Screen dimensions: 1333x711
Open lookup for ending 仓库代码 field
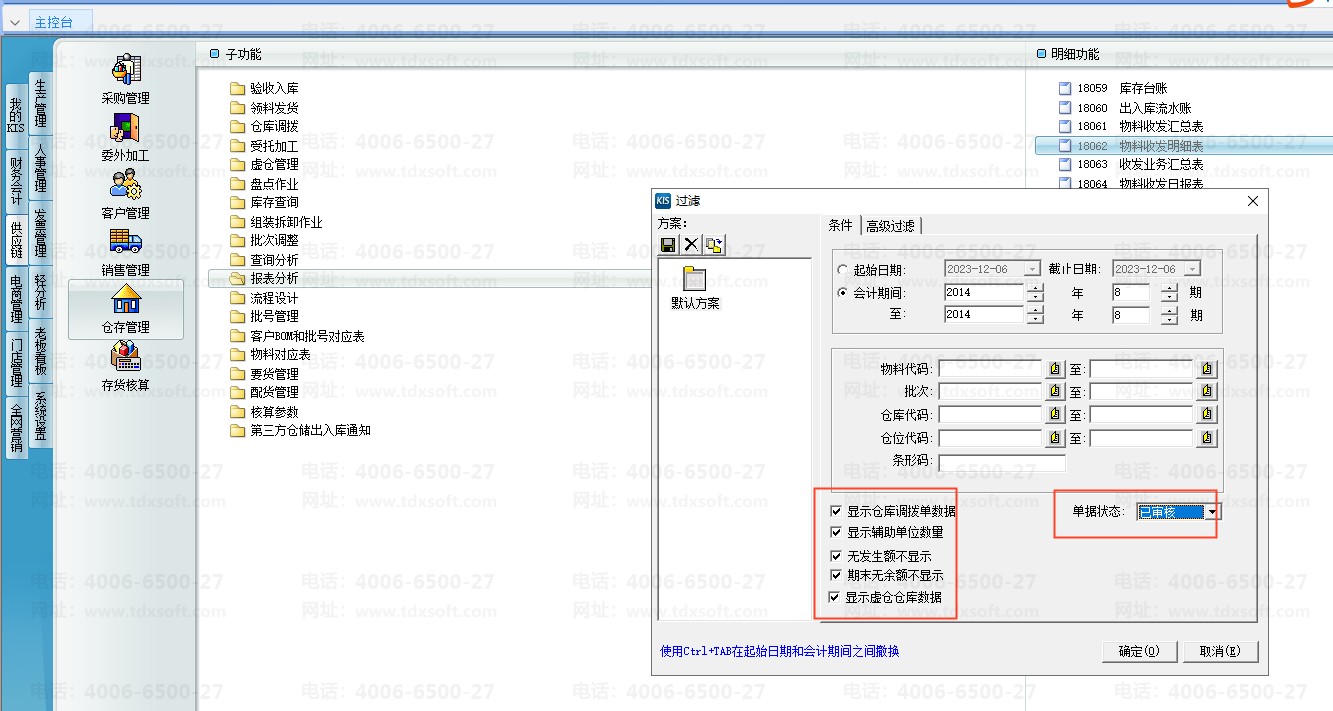1207,415
